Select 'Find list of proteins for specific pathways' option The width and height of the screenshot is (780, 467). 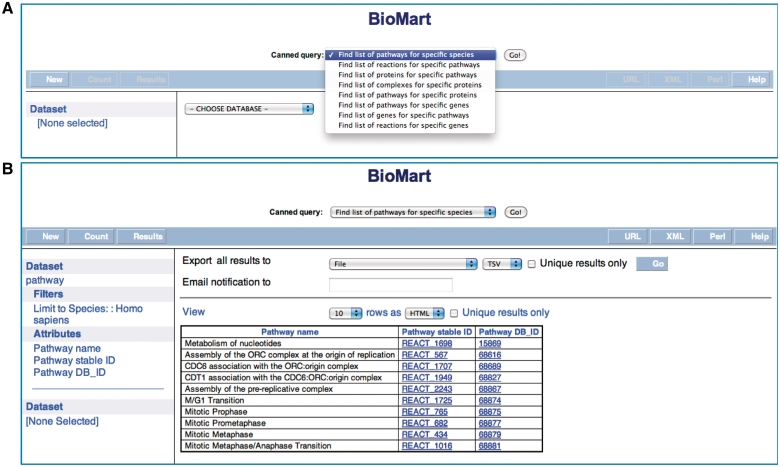coord(407,75)
